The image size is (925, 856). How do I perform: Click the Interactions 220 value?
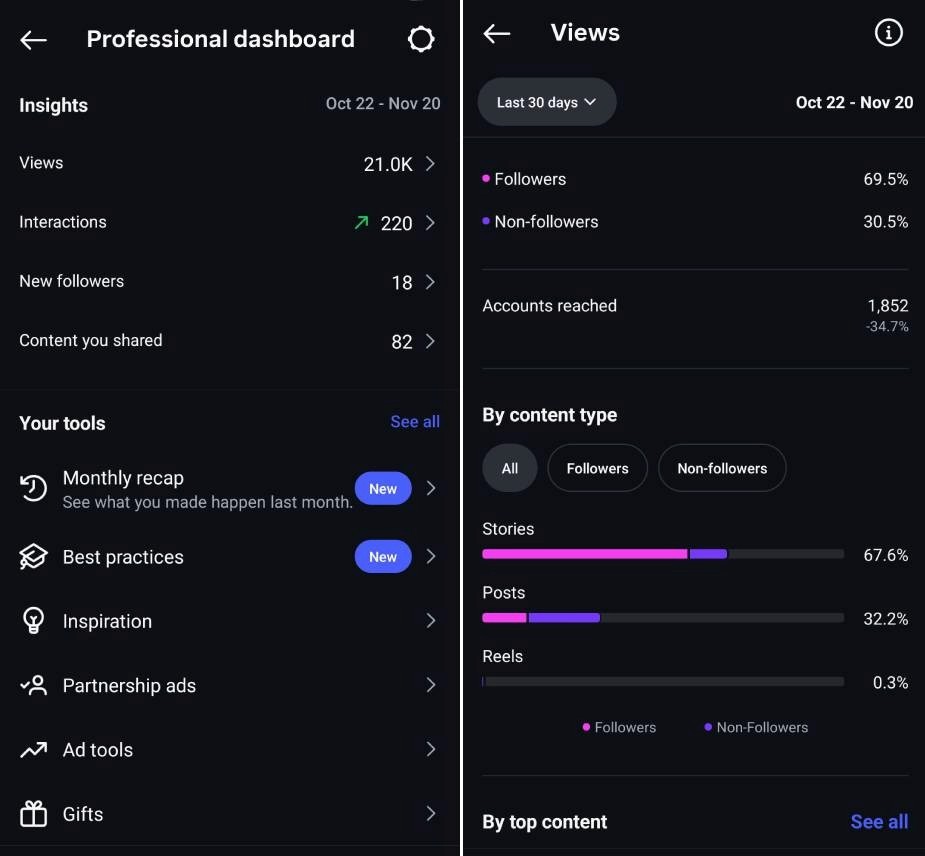tap(396, 223)
